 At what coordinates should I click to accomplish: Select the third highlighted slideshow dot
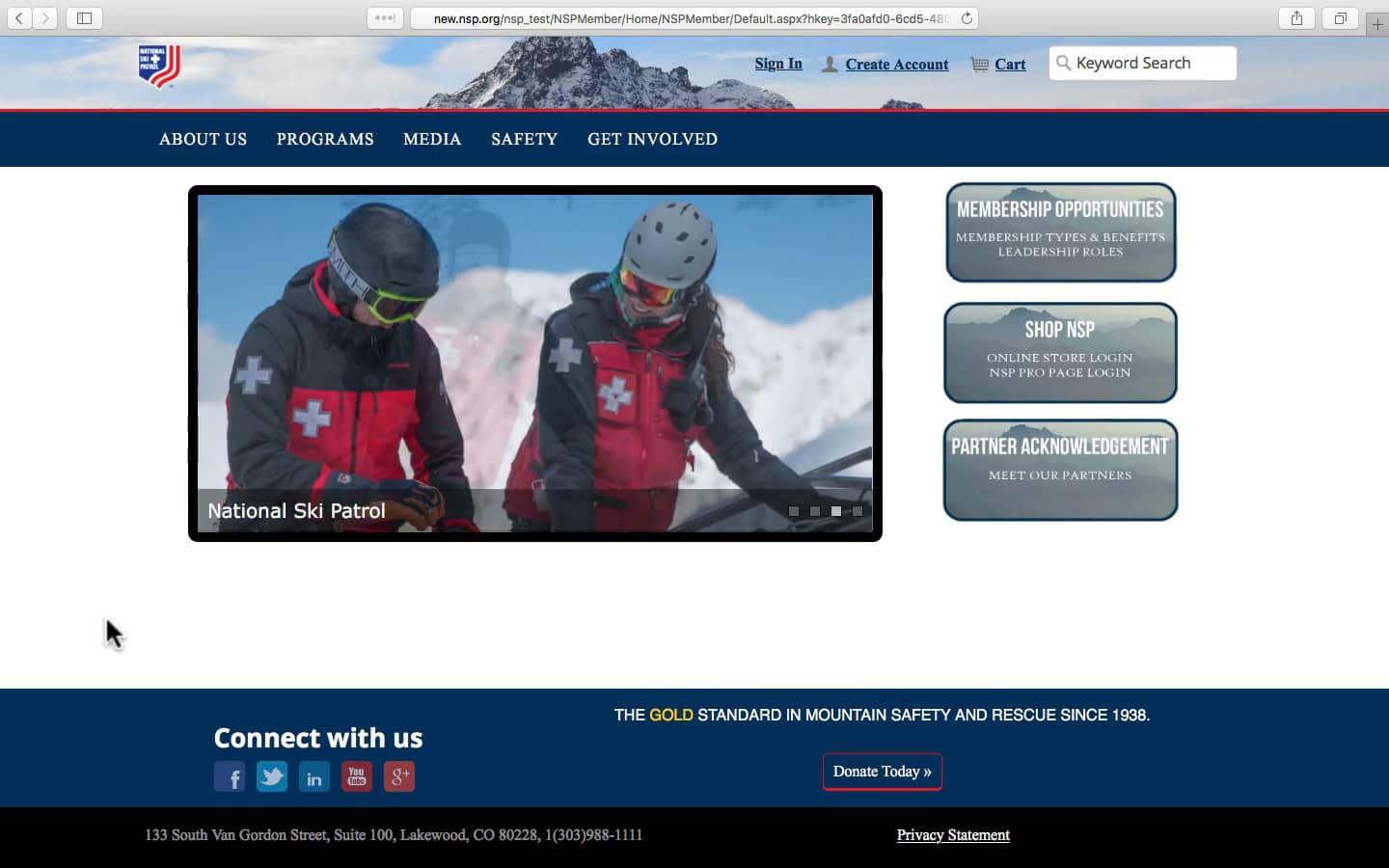click(x=836, y=511)
